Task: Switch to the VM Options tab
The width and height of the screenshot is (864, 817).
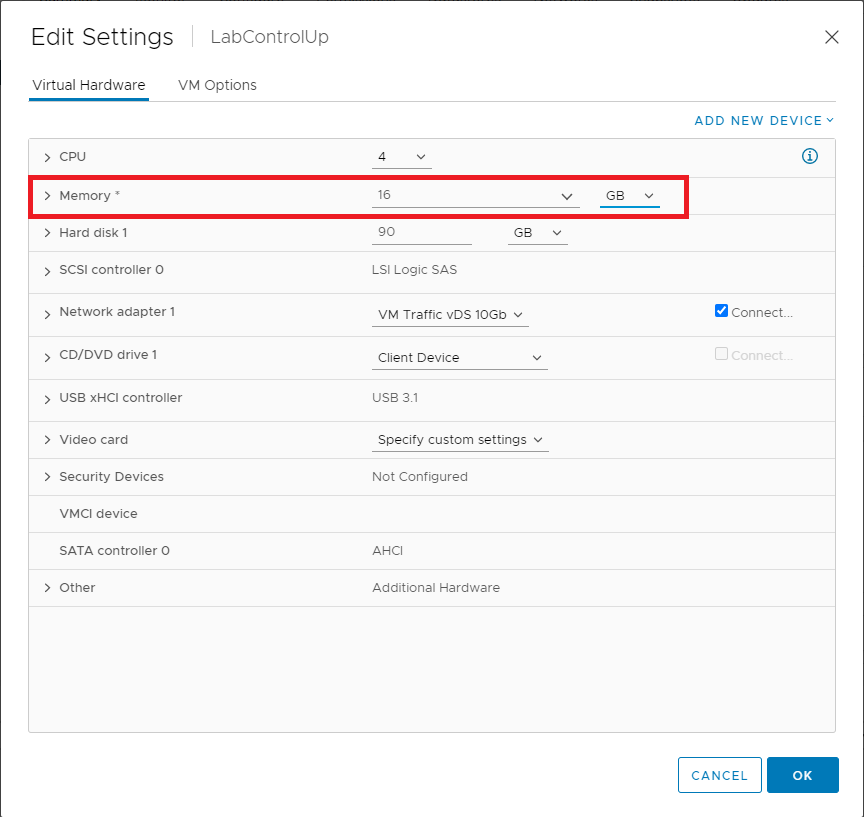Action: pyautogui.click(x=217, y=85)
